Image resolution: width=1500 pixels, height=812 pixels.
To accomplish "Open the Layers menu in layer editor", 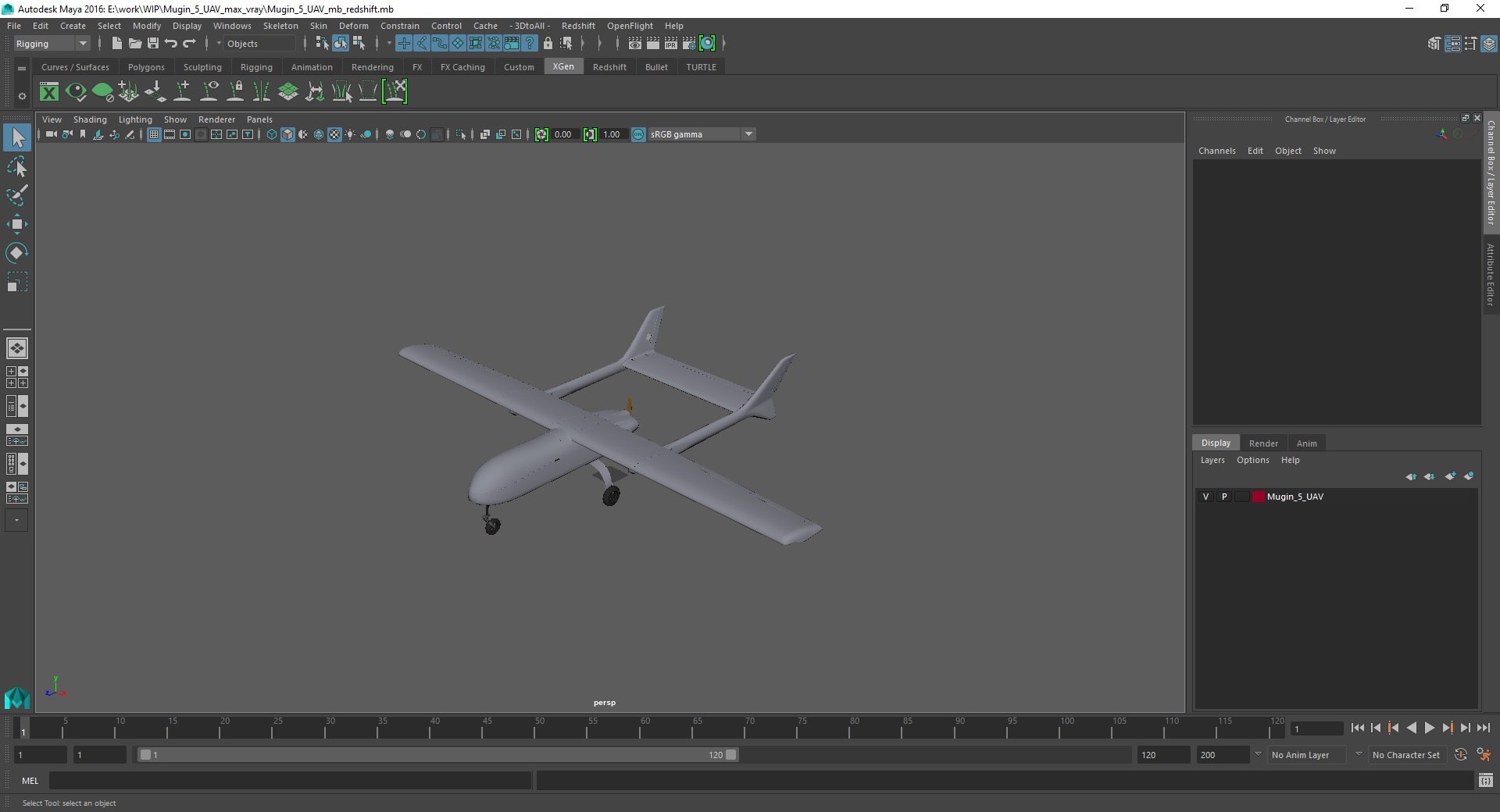I will click(1212, 460).
